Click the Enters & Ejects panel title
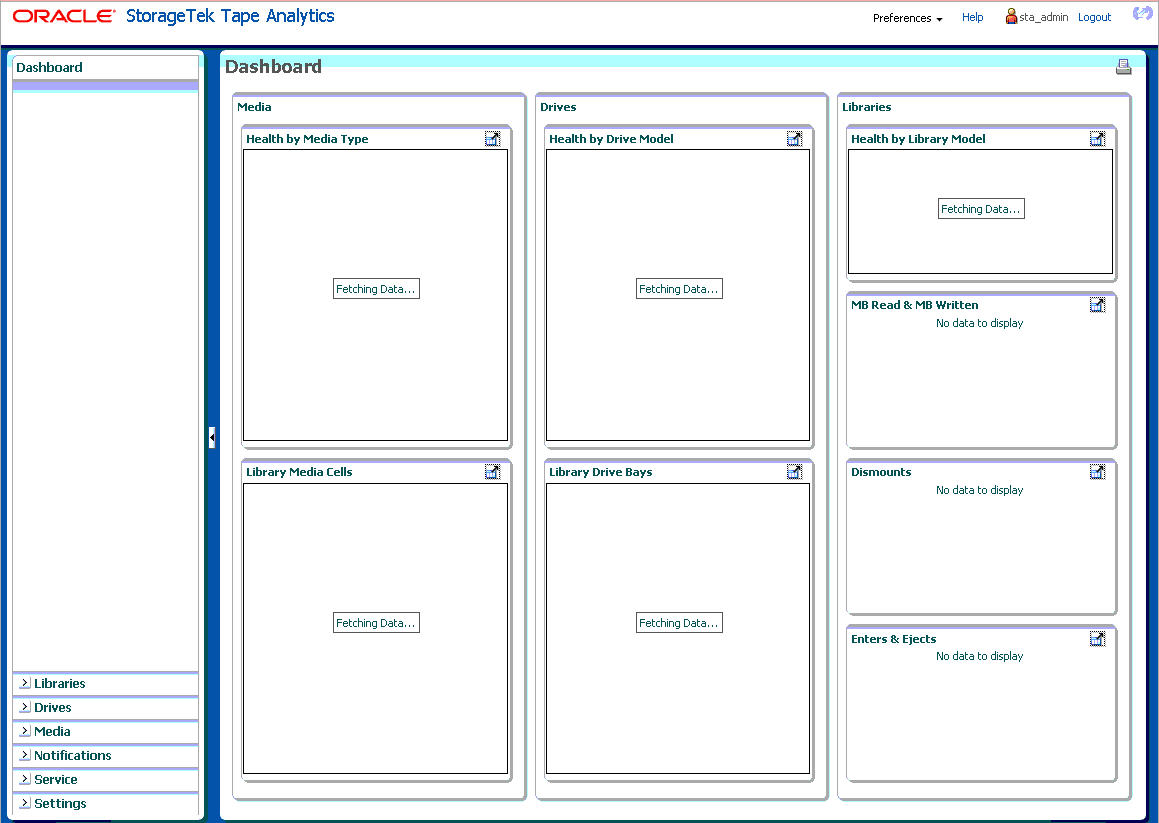The height and width of the screenshot is (823, 1159). coord(894,639)
